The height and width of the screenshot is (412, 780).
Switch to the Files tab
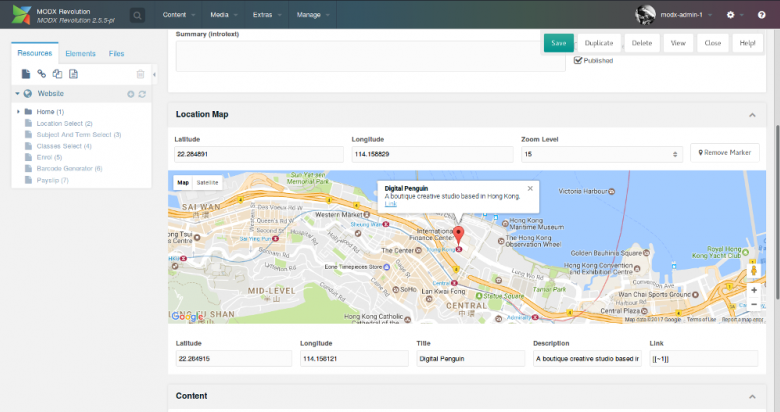point(116,53)
